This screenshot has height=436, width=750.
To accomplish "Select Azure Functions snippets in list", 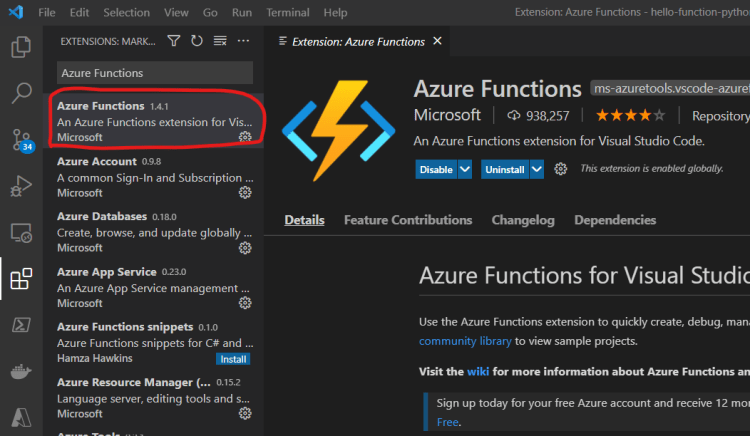I will [x=153, y=342].
